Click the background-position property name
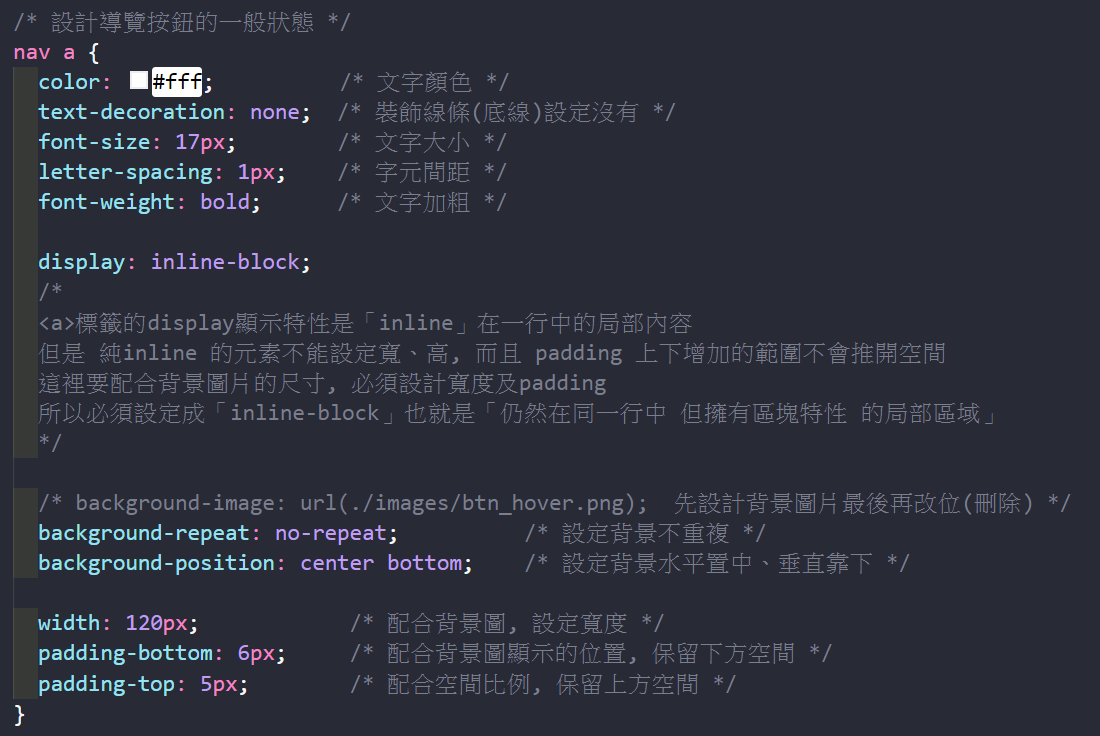The image size is (1100, 736). pyautogui.click(x=156, y=563)
